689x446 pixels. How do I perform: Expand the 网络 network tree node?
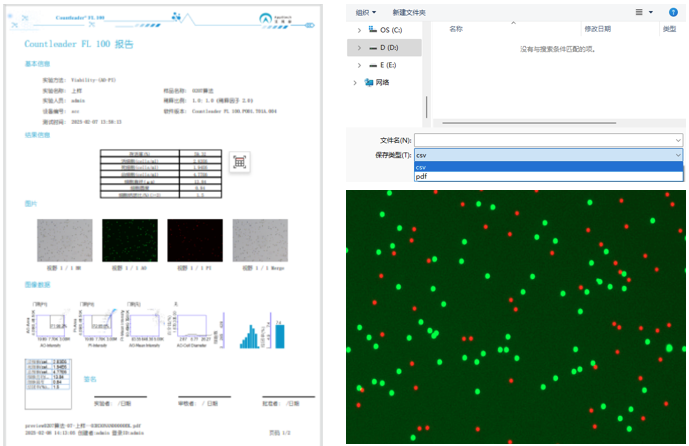354,82
